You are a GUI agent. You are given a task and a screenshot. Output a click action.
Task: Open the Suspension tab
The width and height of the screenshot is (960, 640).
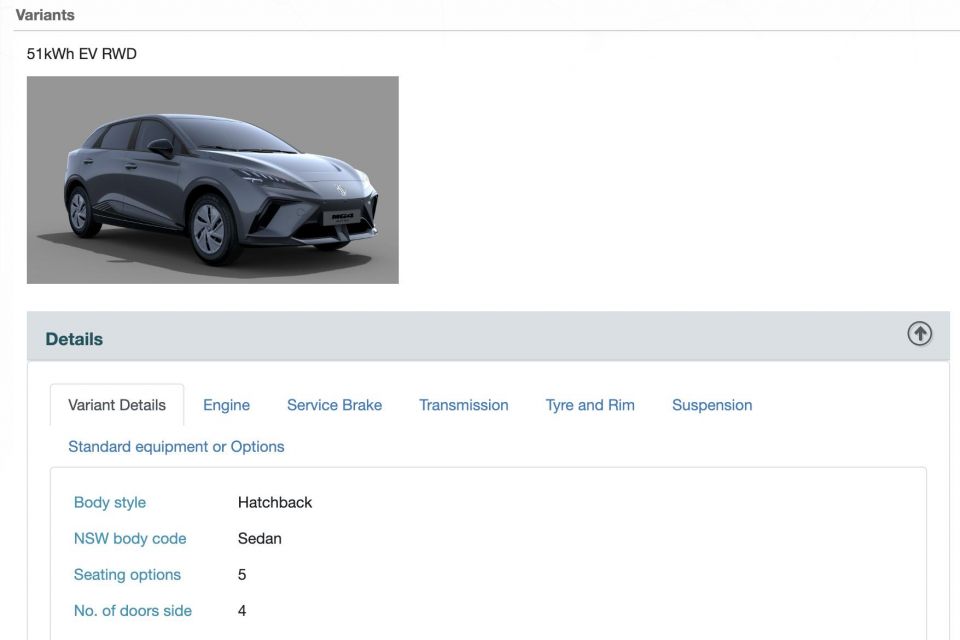point(712,405)
